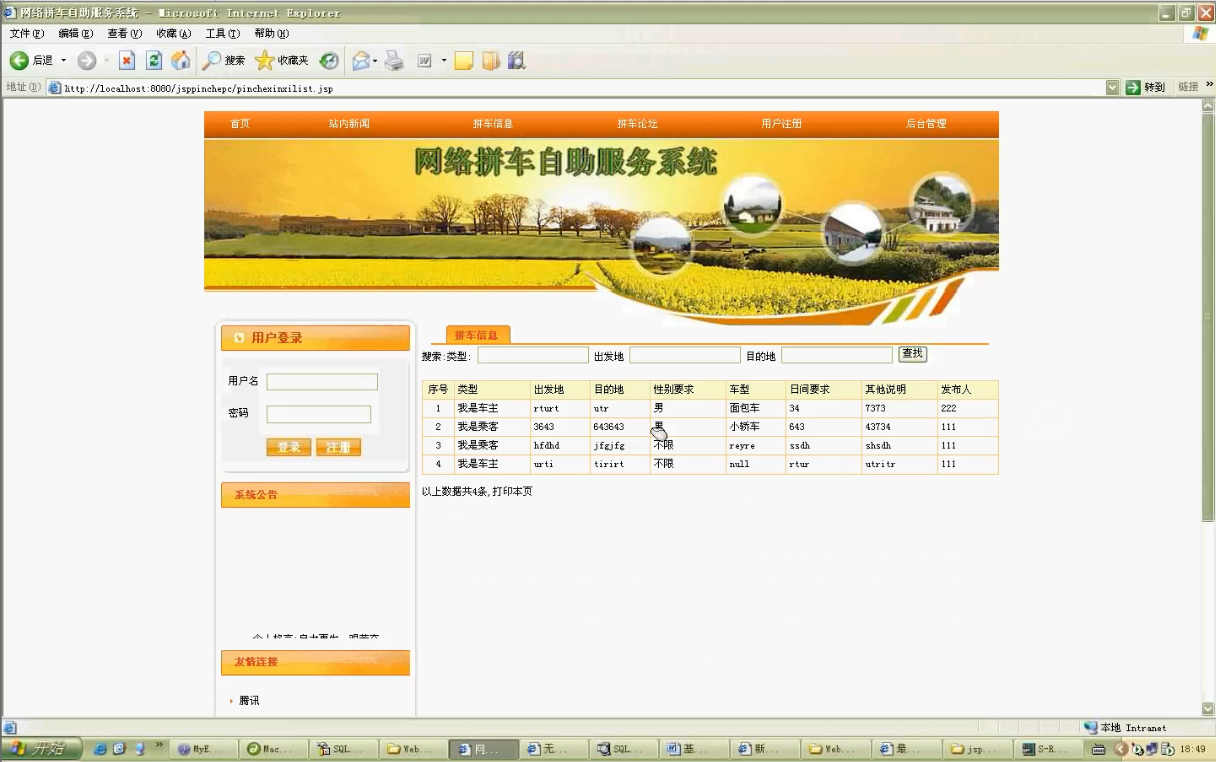Viewport: 1216px width, 762px height.
Task: Click the Print toolbar icon
Action: click(x=394, y=61)
